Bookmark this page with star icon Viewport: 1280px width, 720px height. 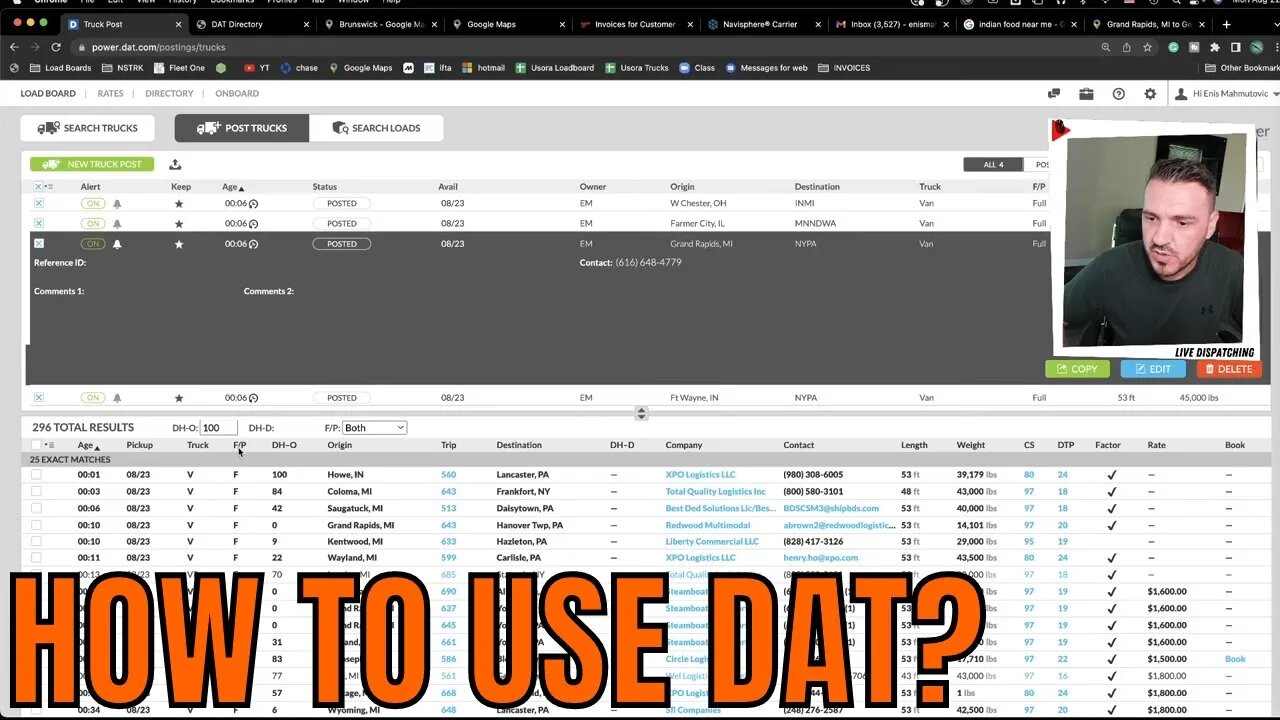1147,47
